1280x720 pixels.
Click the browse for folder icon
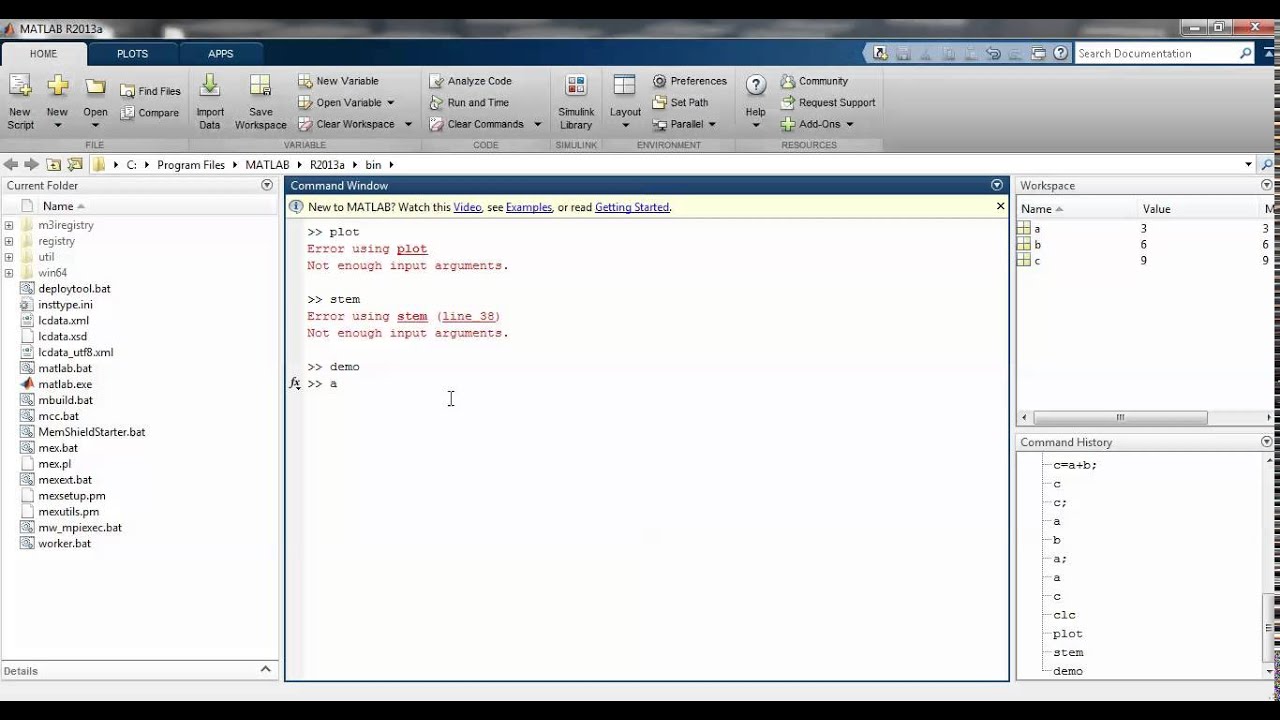pyautogui.click(x=75, y=165)
